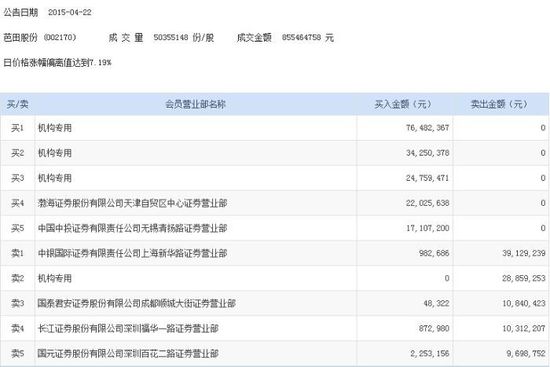
Task: Select the buy amount 34,250,378
Action: (428, 153)
